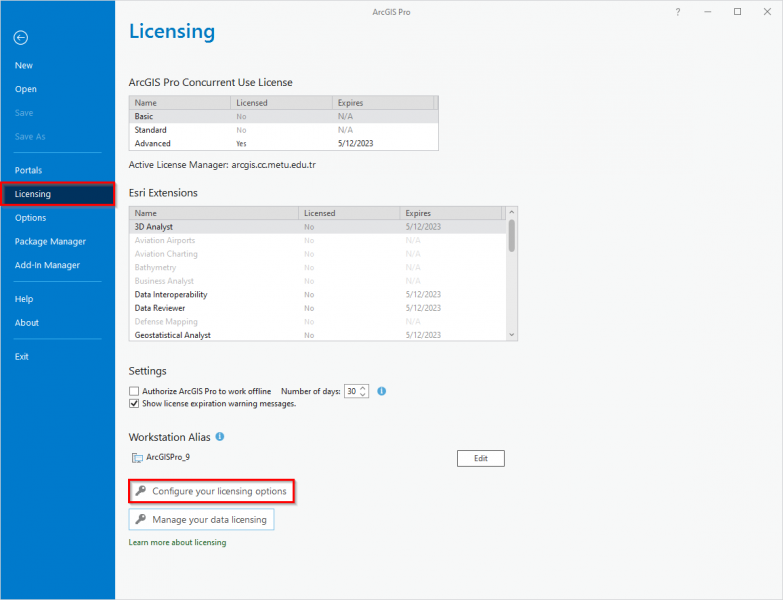Click Expires header in Esri Extensions table
Viewport: 783px width, 600px height.
[451, 213]
